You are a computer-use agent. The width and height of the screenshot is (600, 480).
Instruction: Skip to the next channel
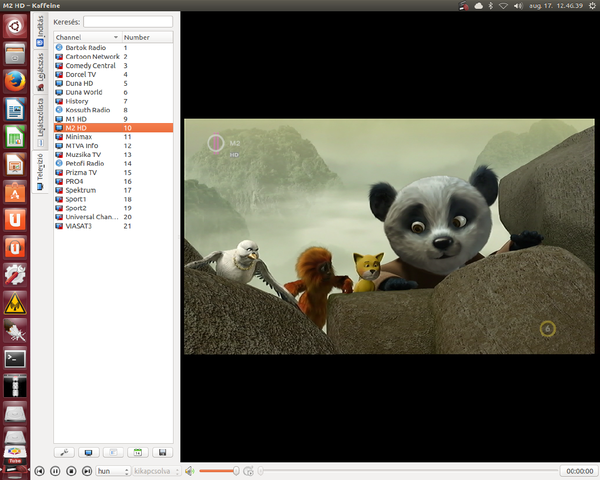click(x=87, y=471)
